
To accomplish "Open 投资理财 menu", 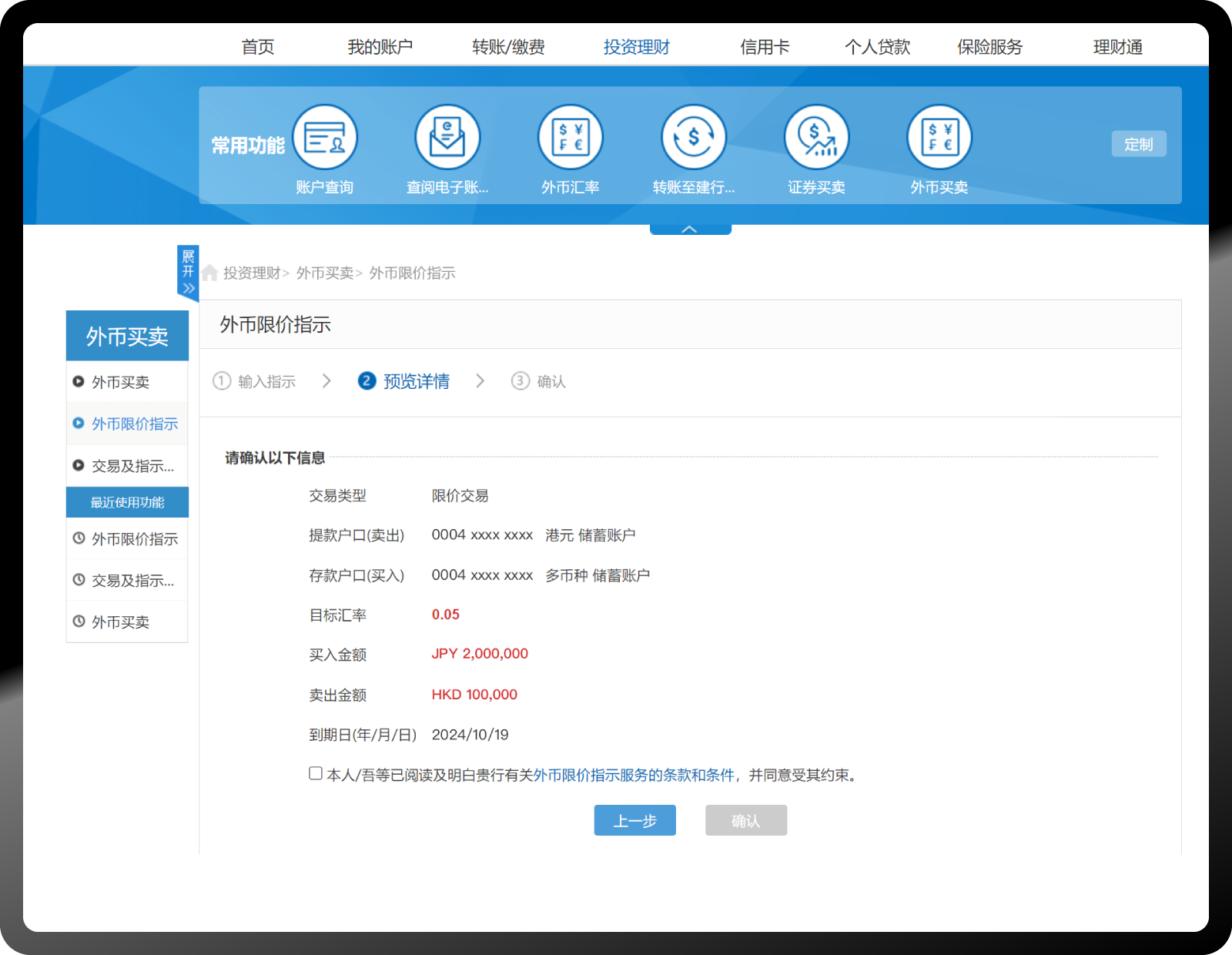I will coord(636,47).
